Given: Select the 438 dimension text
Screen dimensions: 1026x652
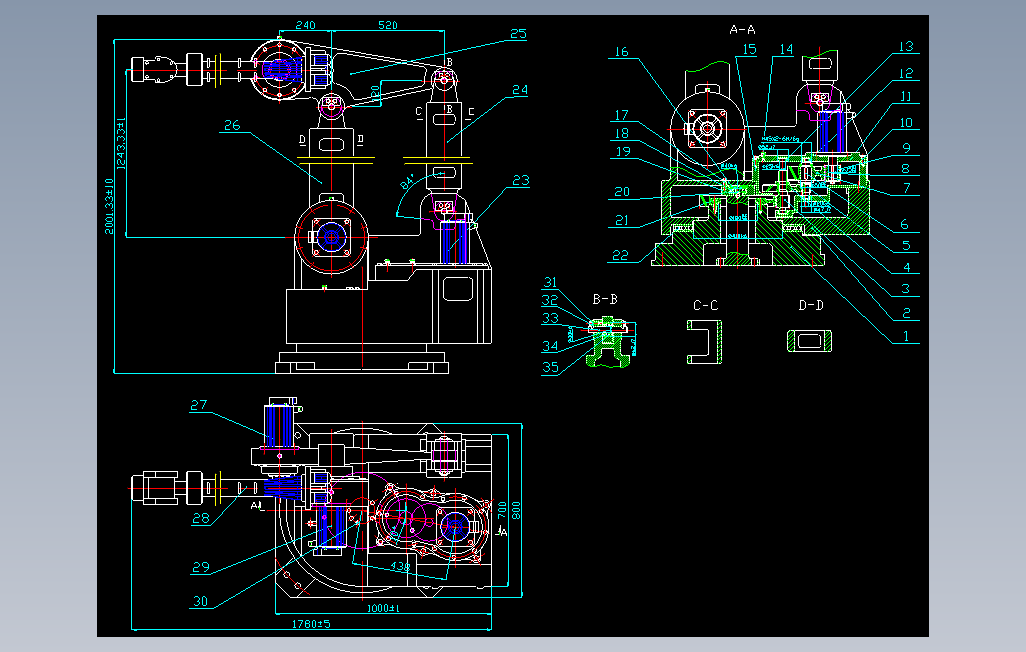Looking at the screenshot, I should click(400, 566).
